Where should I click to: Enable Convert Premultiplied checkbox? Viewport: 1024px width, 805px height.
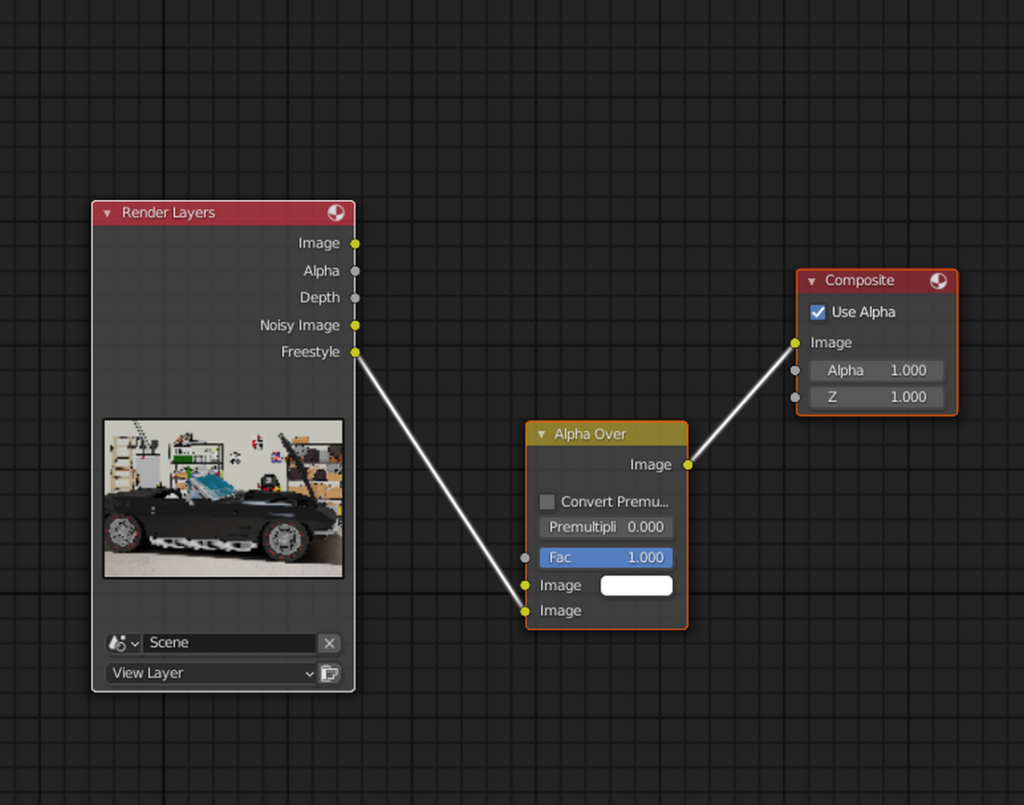(547, 502)
